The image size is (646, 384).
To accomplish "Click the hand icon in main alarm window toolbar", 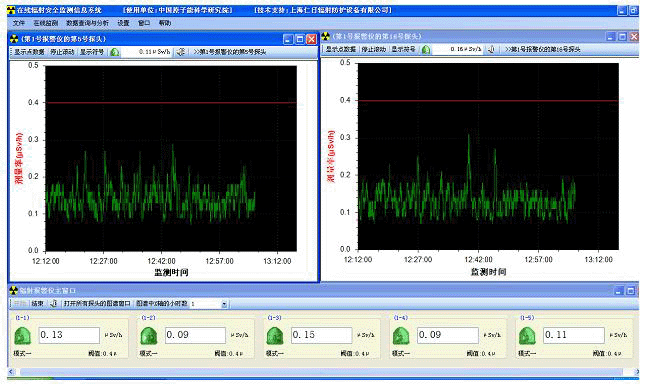I will pos(54,304).
